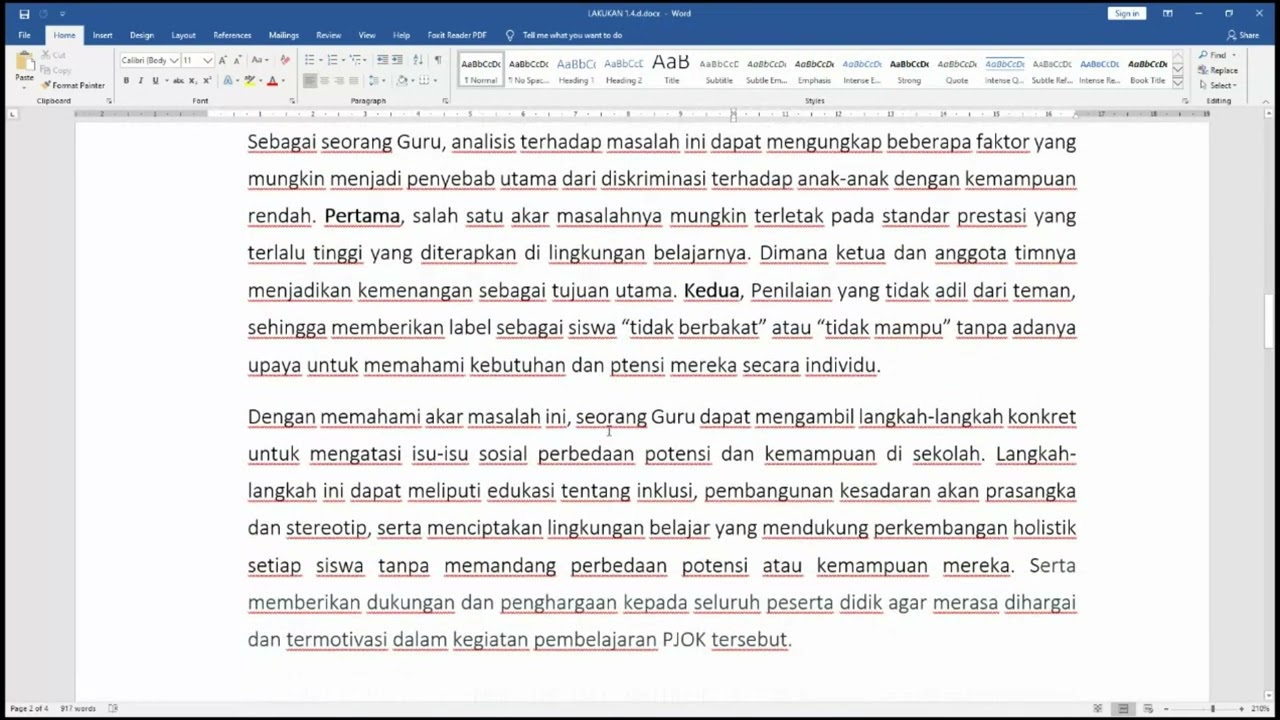Click the Clear All Formatting icon
The image size is (1280, 720).
tap(285, 60)
